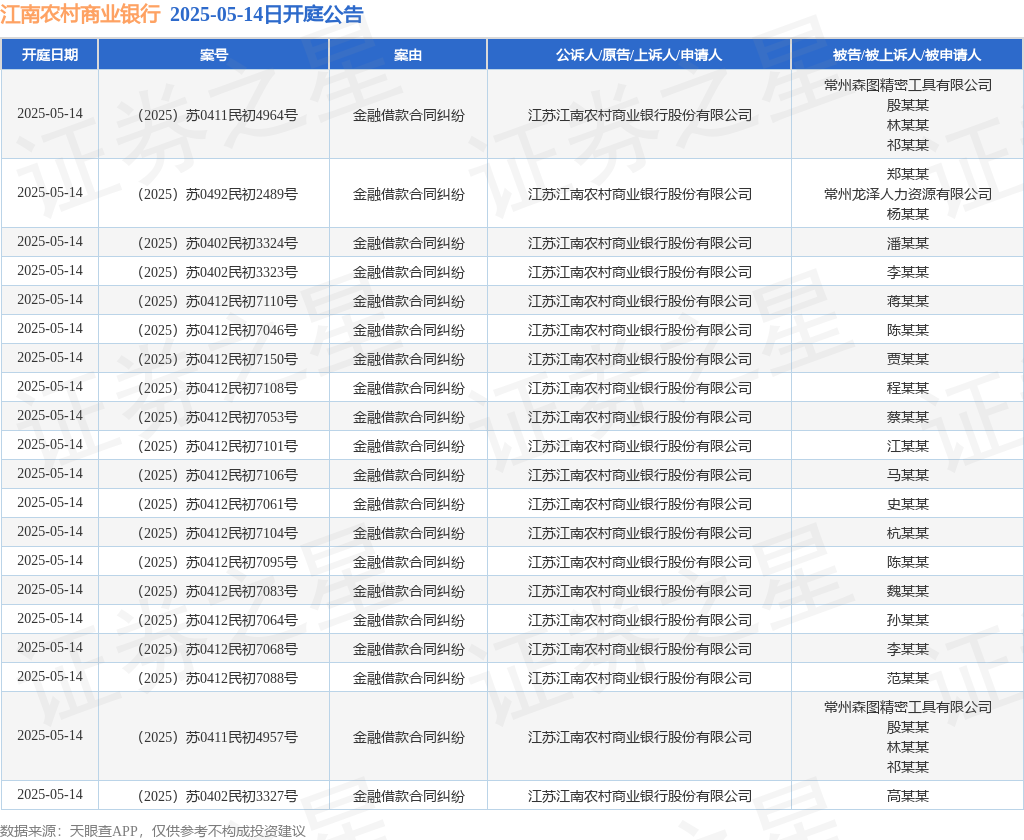Click case number (2025)苏0412民初7068号

tap(217, 649)
